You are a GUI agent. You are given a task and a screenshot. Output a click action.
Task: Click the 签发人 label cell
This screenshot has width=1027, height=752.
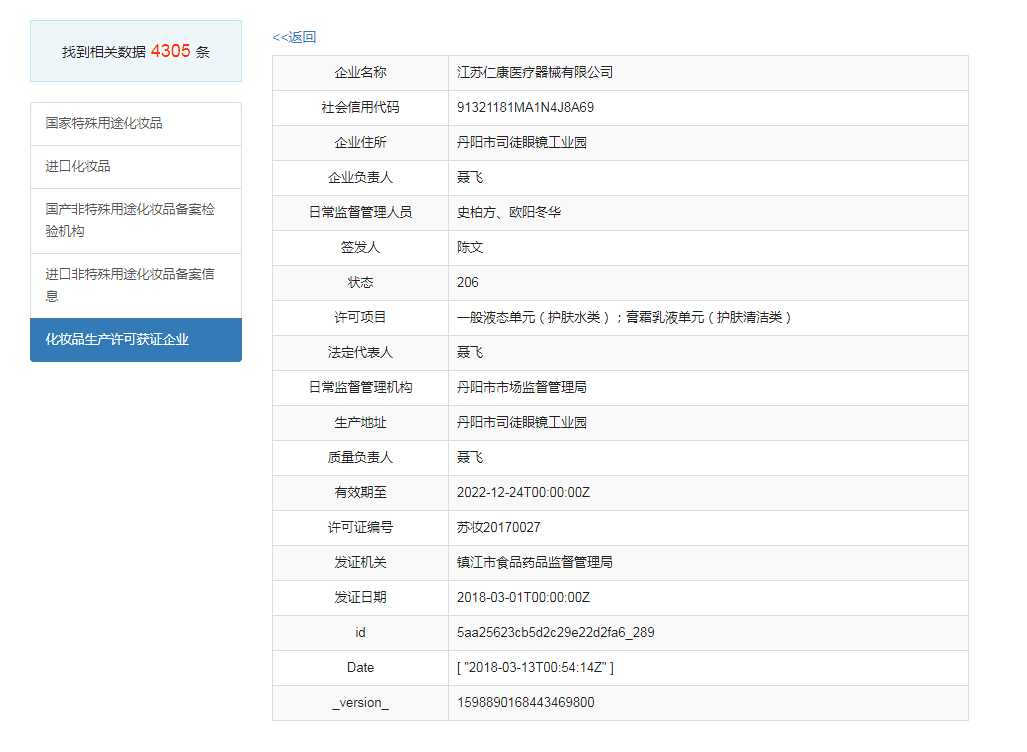coord(360,248)
